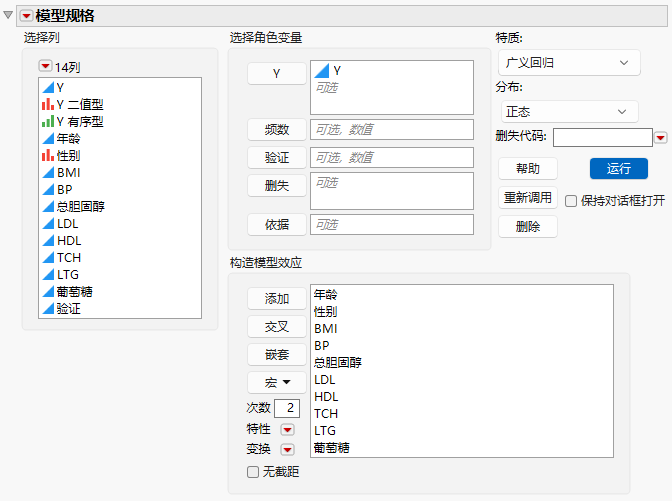
Task: Click the 添加 add effect button
Action: pos(277,298)
